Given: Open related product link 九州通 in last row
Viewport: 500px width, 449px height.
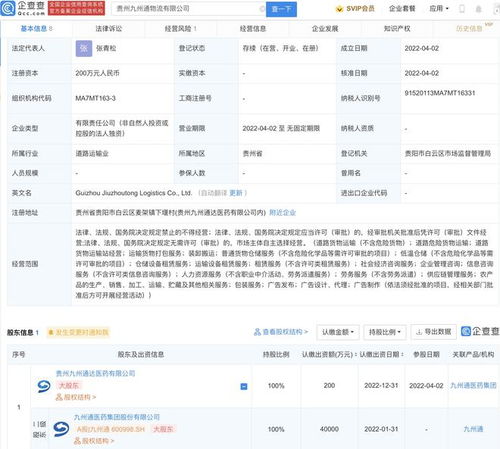Looking at the screenshot, I should click(473, 429).
